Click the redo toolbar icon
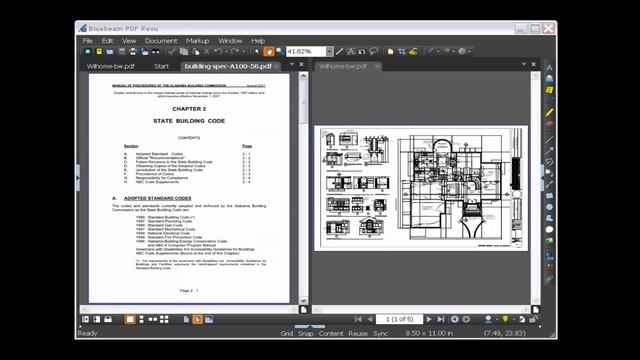Image resolution: width=640 pixels, height=360 pixels. tap(235, 51)
